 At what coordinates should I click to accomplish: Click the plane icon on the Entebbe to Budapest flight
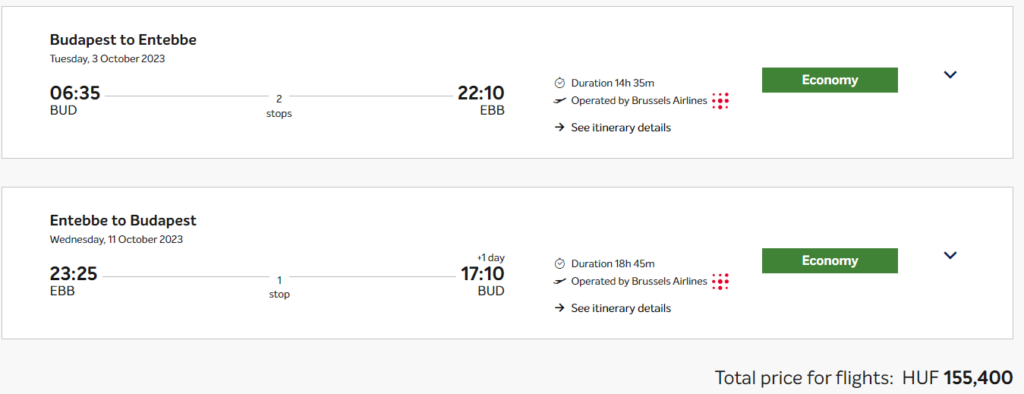pos(559,282)
